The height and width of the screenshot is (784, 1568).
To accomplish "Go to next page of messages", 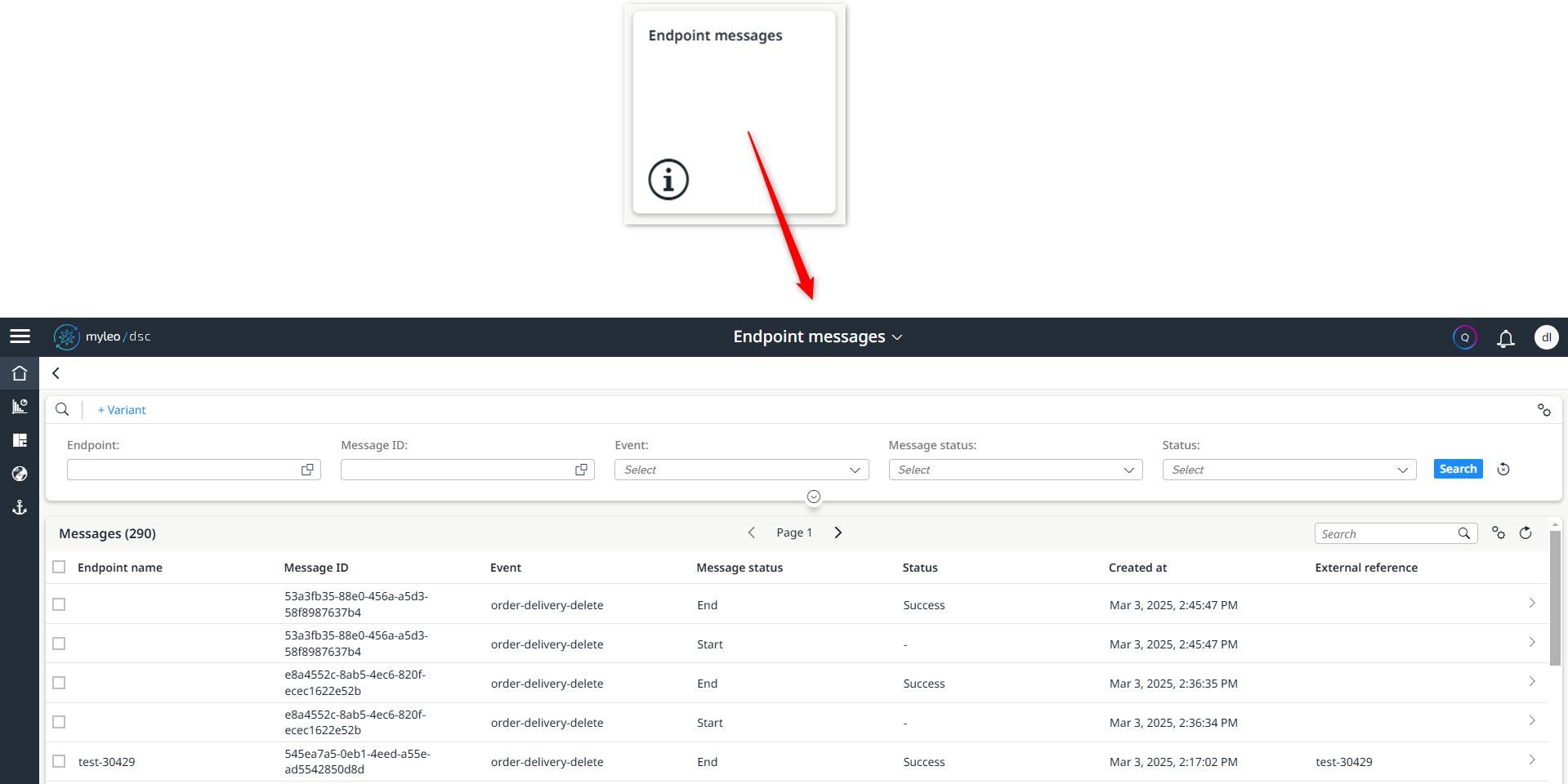I will (838, 532).
